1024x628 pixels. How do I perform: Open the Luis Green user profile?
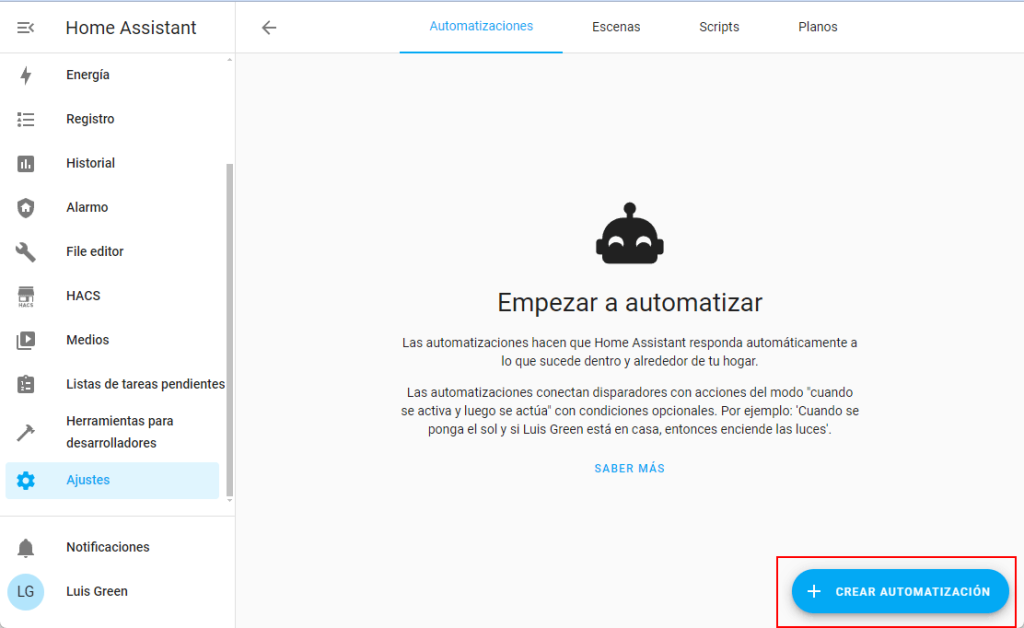96,591
